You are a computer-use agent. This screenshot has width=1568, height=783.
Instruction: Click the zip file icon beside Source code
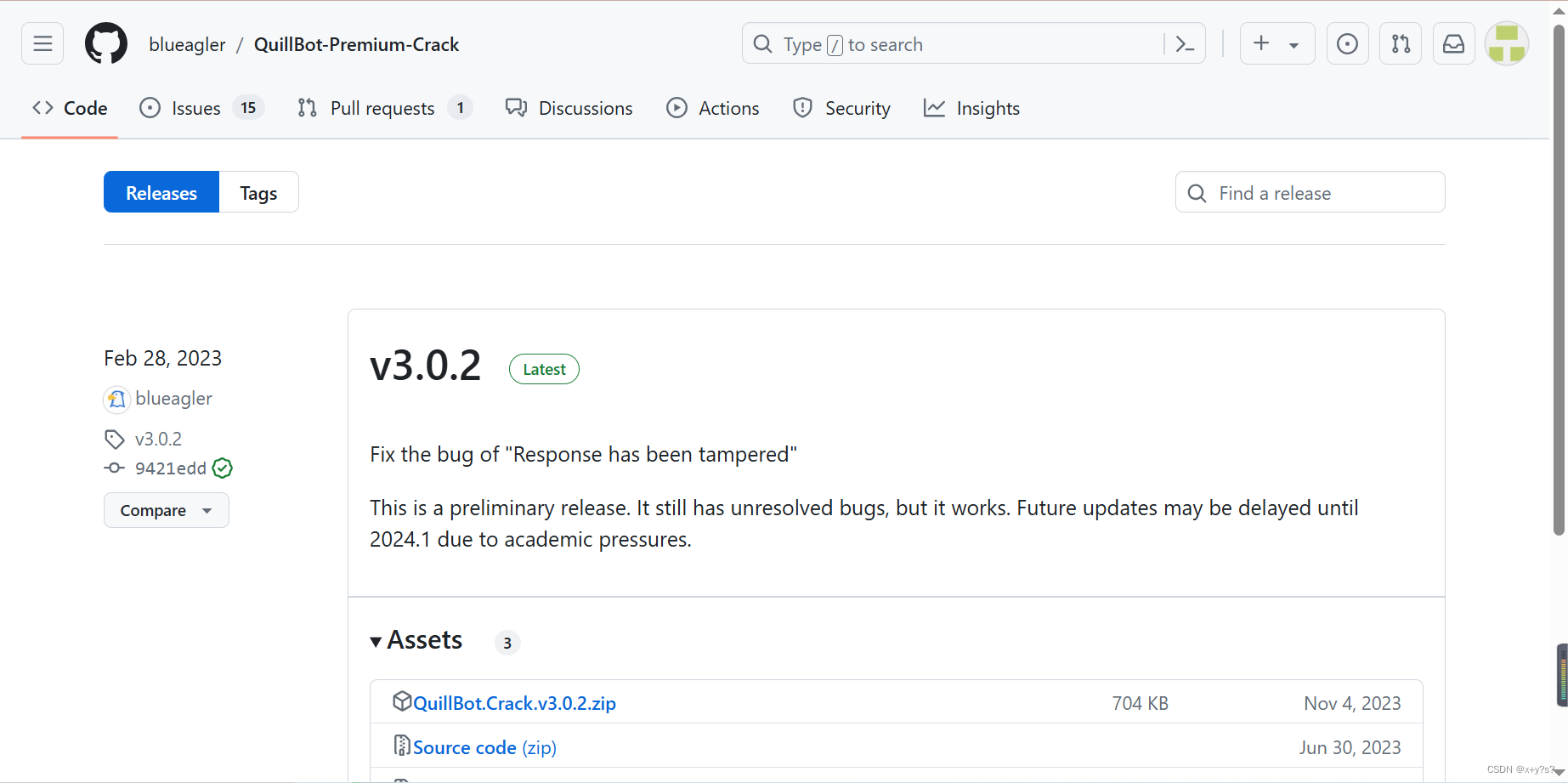[x=402, y=746]
